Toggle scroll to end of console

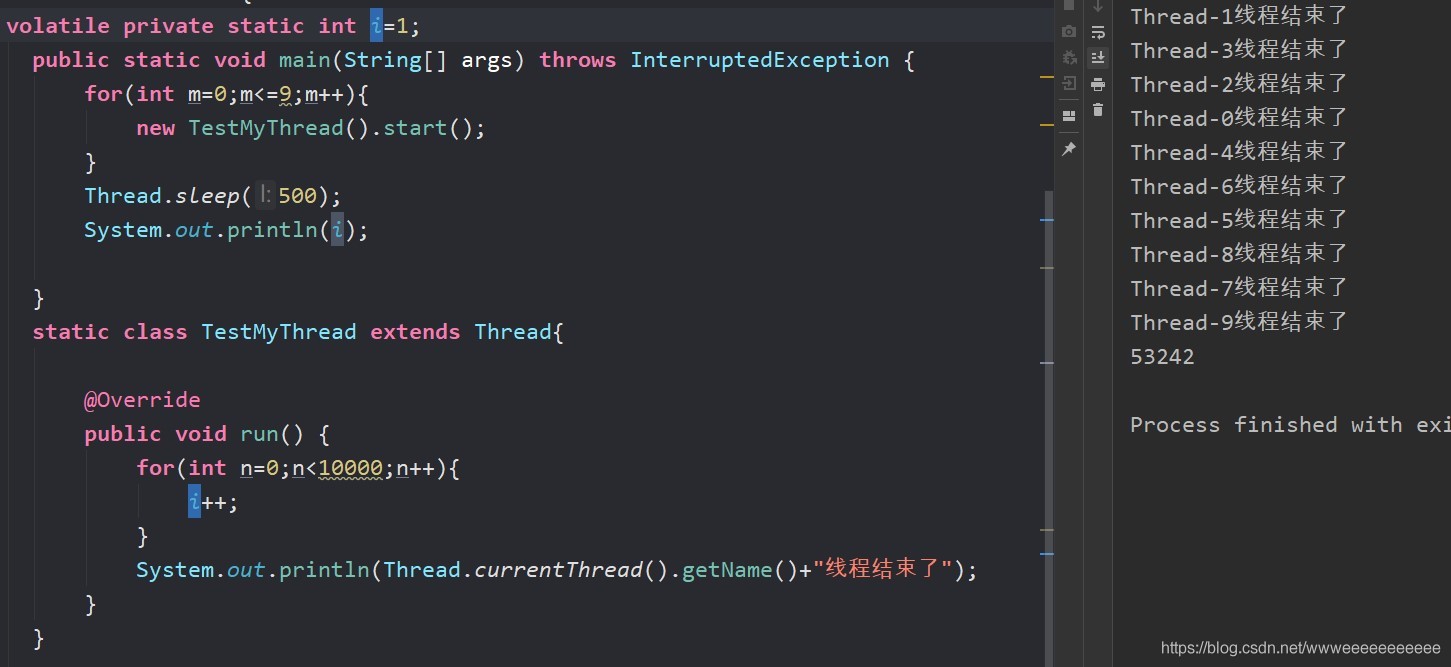(1098, 57)
